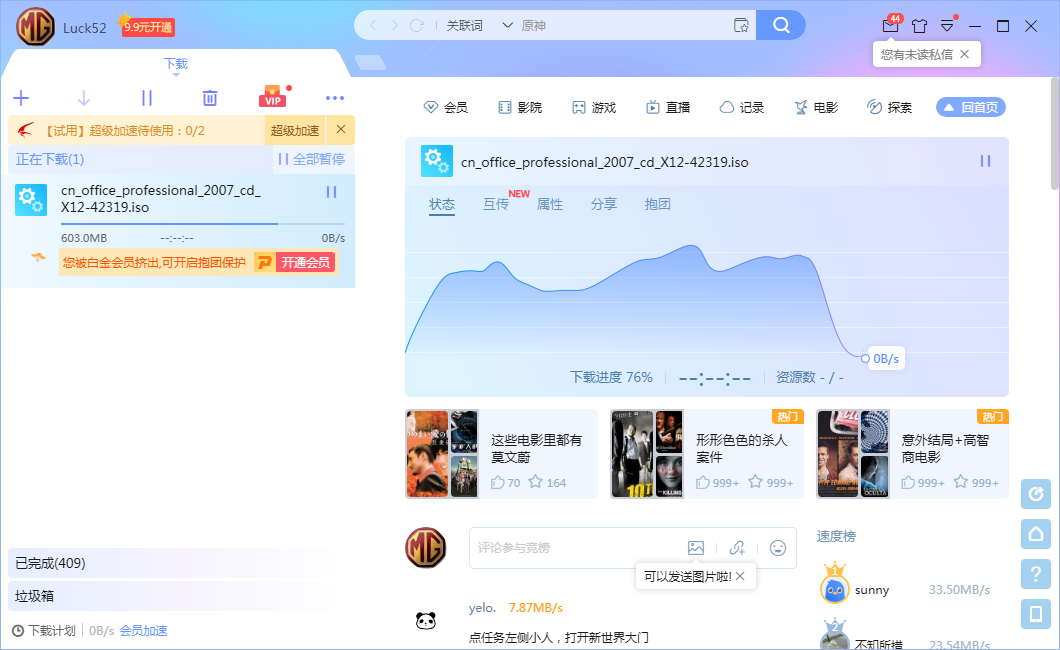Open the 形形色色的杀人案件 movie card

click(707, 454)
